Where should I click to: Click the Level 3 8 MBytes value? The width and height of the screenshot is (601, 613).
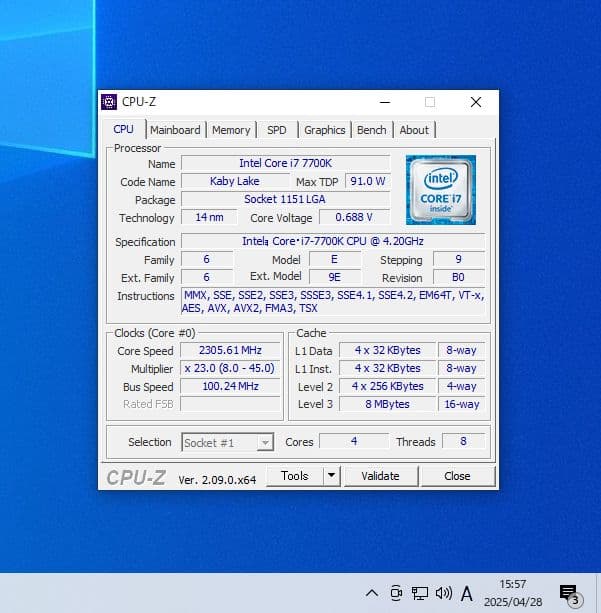(388, 404)
